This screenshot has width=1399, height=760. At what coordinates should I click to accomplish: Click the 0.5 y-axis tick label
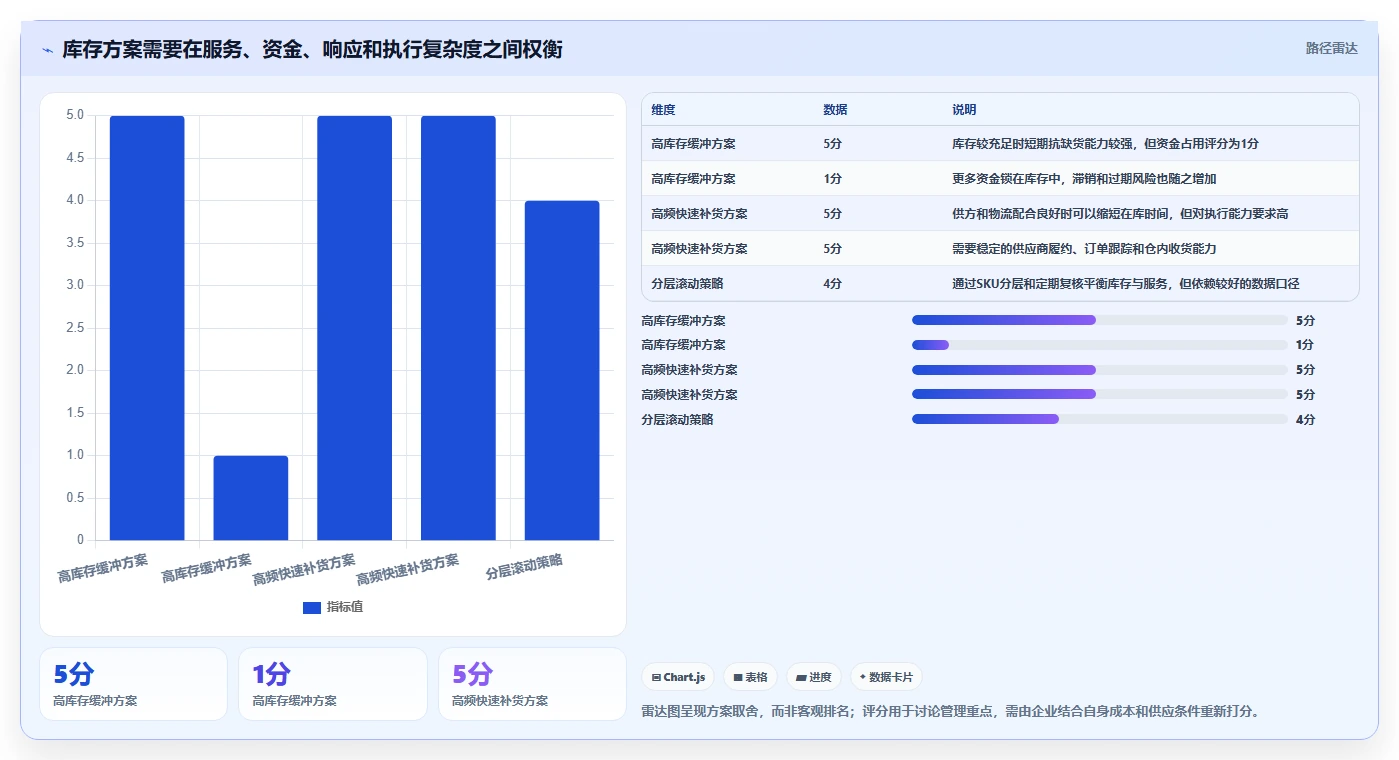(75, 498)
